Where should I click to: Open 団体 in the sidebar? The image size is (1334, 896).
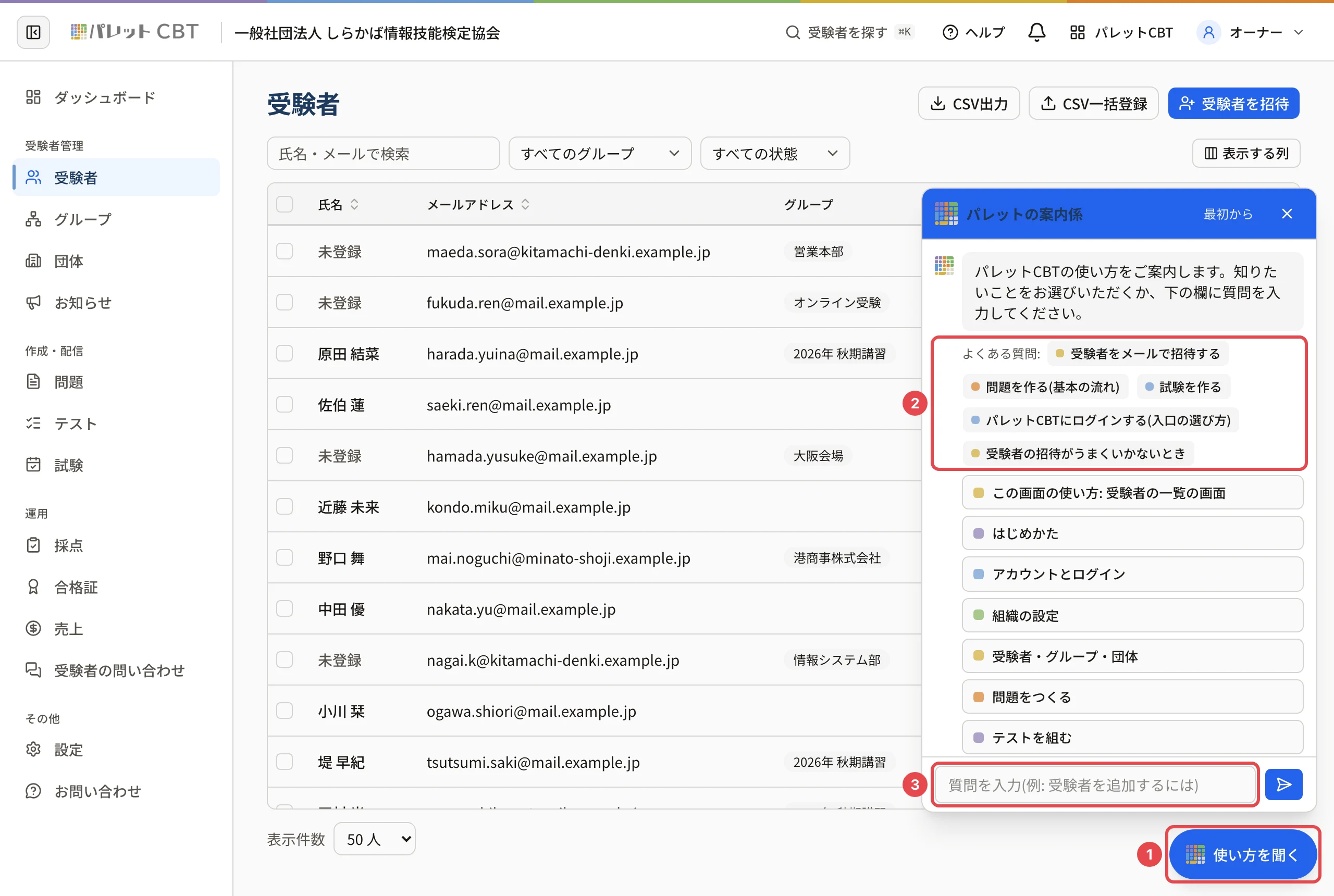click(x=116, y=261)
